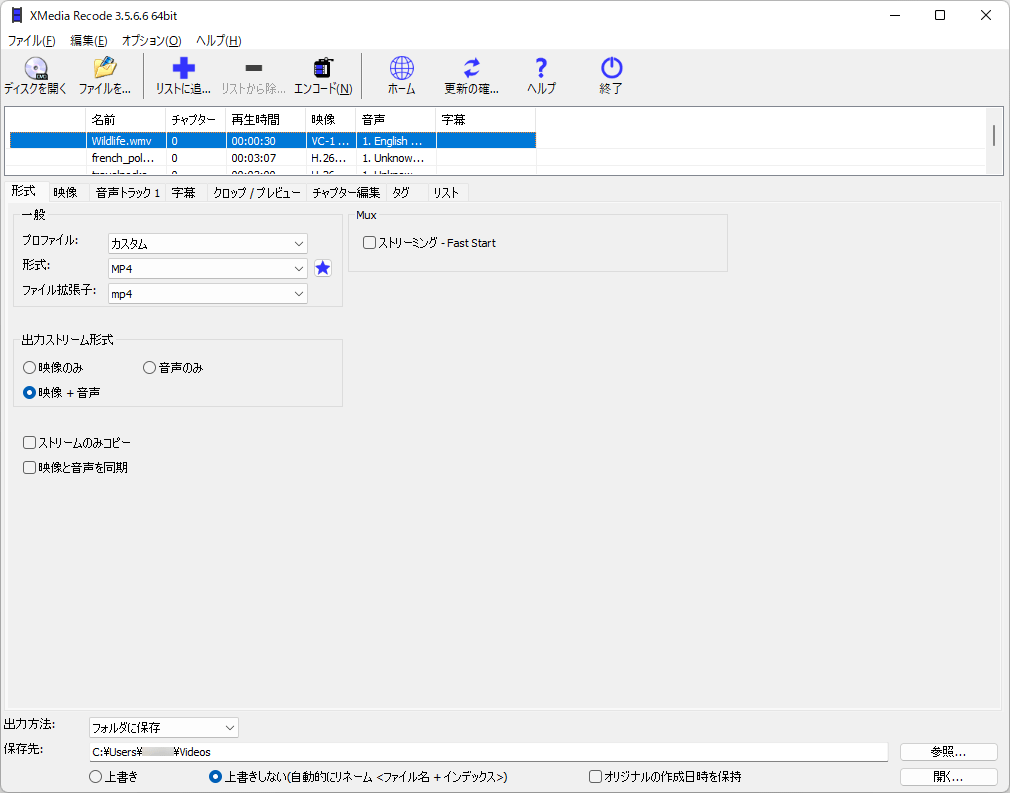
Task: Click チャプター column header
Action: [196, 120]
